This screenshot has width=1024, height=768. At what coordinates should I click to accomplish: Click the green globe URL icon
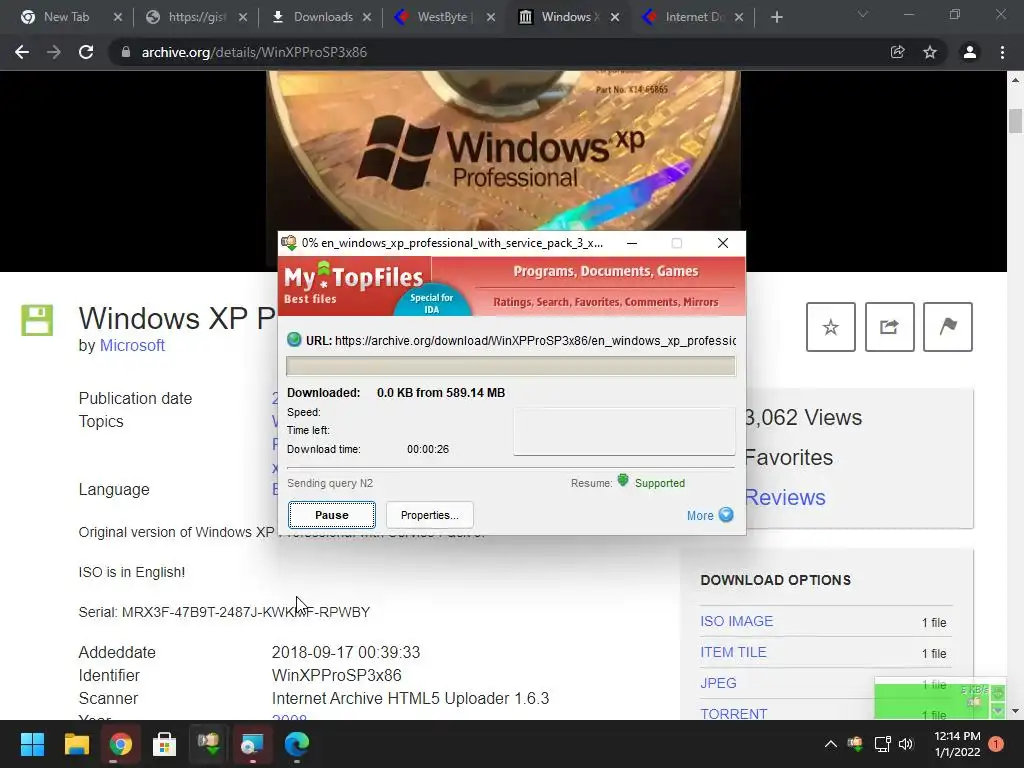(294, 340)
